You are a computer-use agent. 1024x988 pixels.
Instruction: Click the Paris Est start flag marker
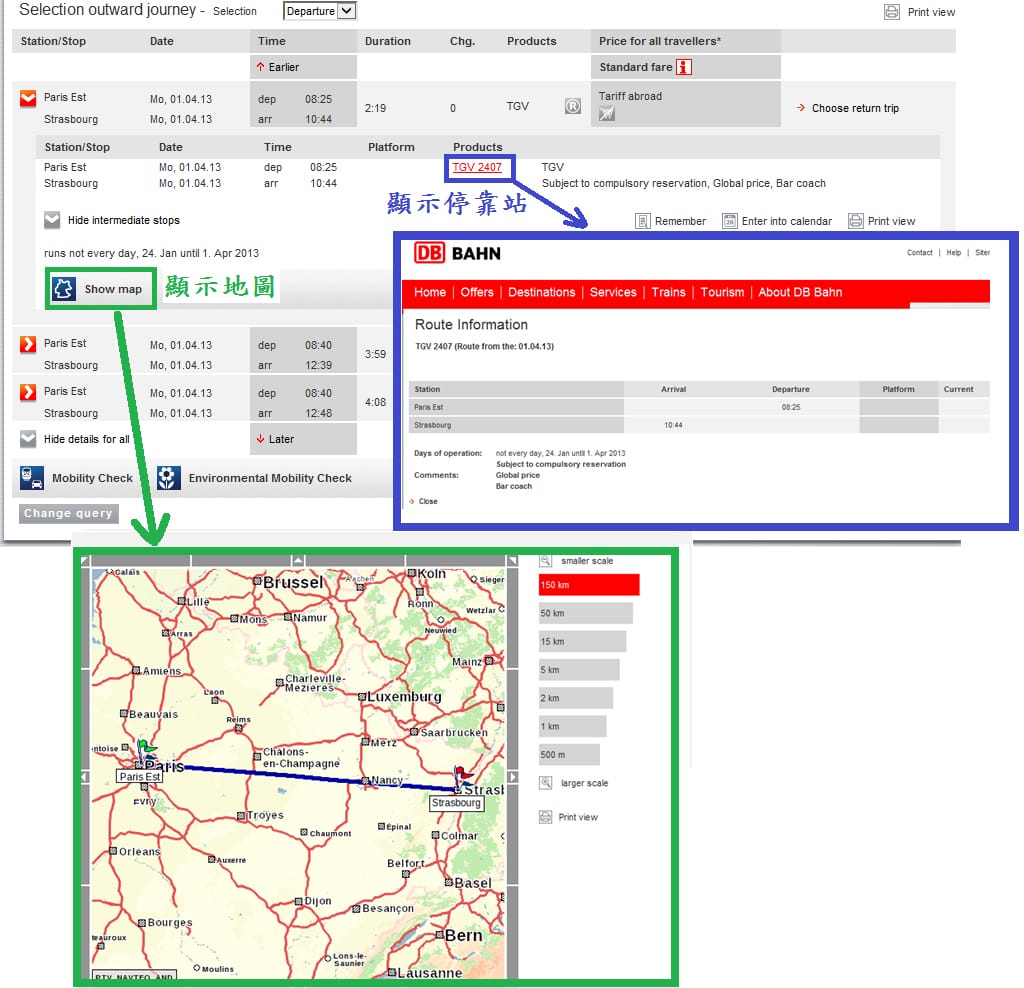point(145,751)
